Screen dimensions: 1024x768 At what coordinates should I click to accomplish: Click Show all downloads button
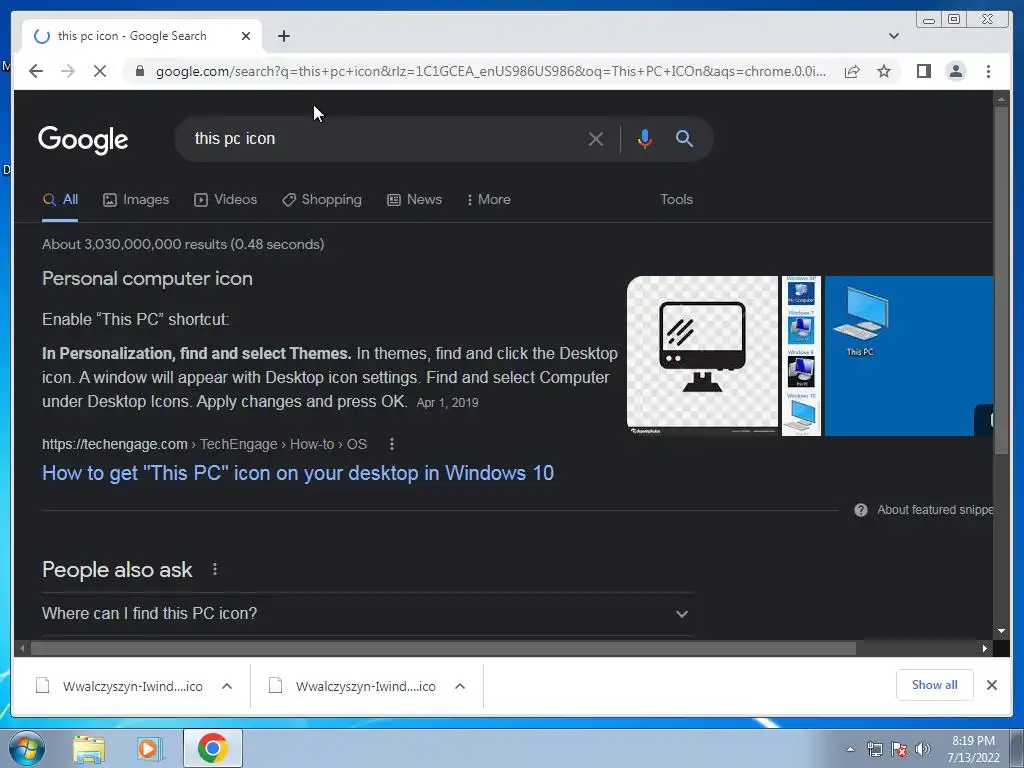[935, 685]
